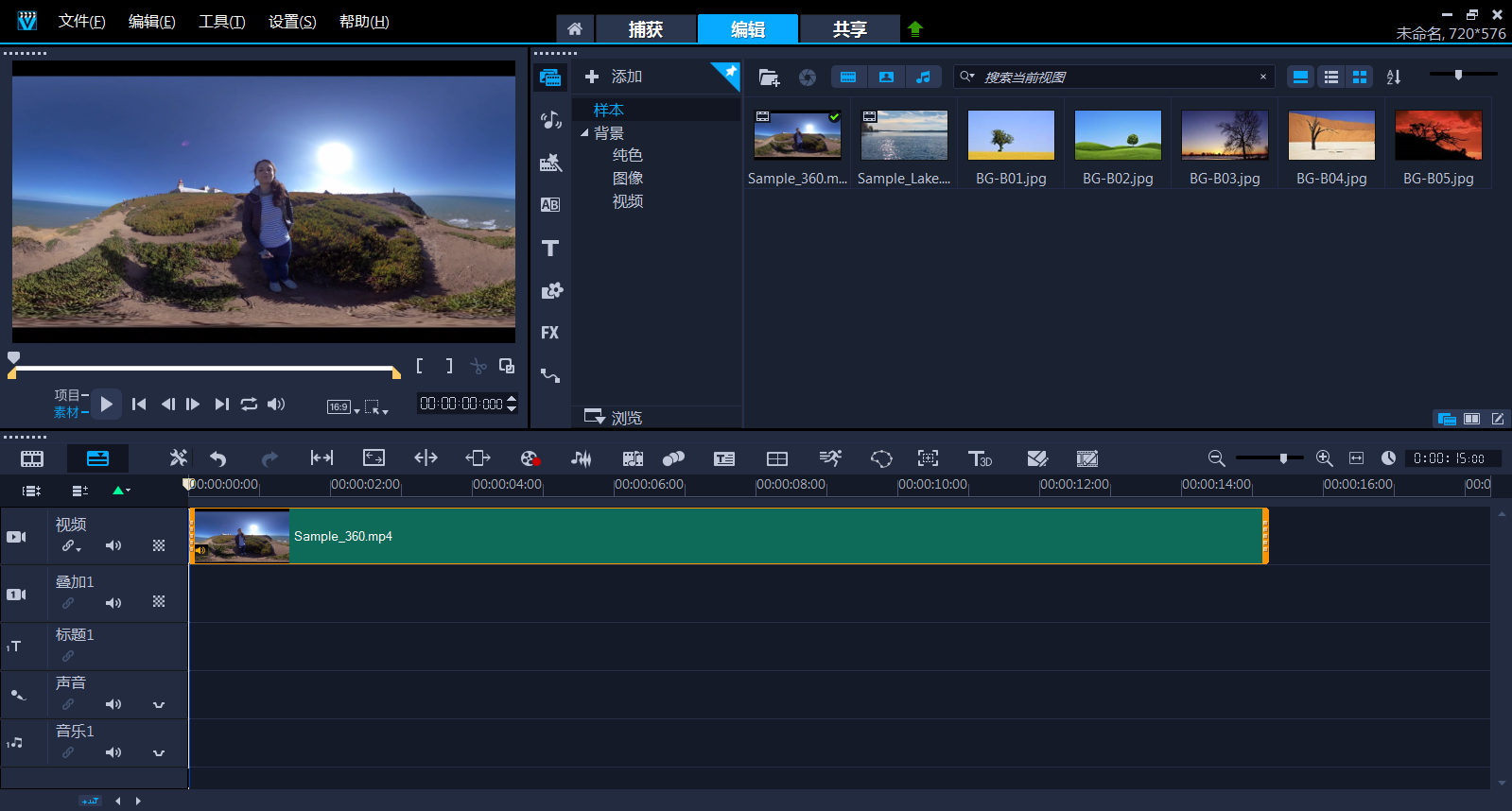The width and height of the screenshot is (1512, 811).
Task: Mute the 声音 track audio
Action: [113, 704]
